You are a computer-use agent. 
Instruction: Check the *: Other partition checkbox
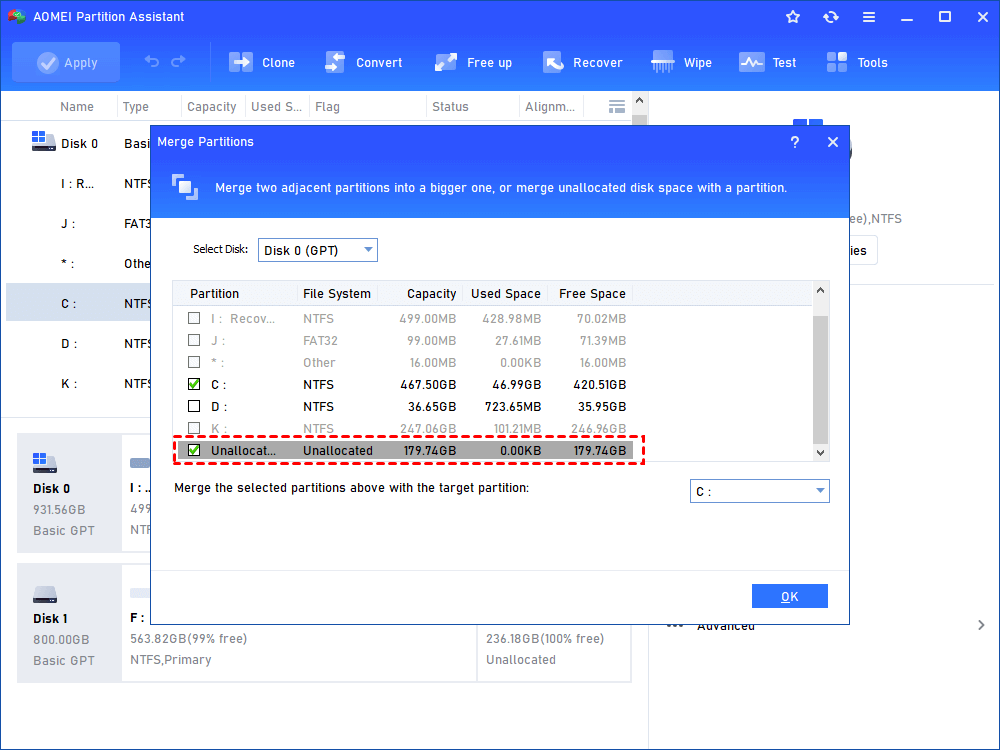(x=194, y=362)
